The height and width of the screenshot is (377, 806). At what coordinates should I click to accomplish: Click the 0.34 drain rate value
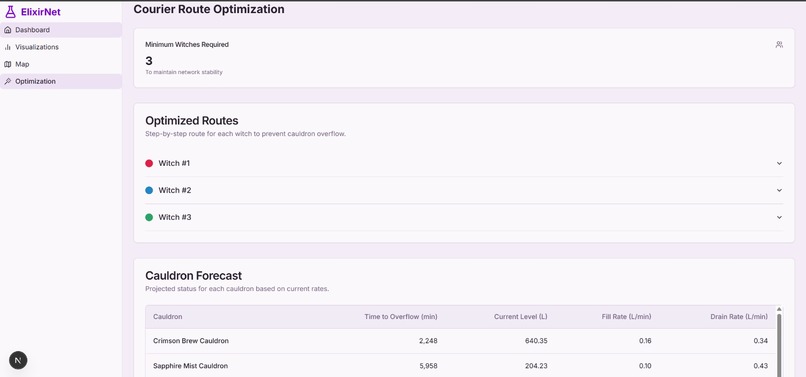point(762,341)
